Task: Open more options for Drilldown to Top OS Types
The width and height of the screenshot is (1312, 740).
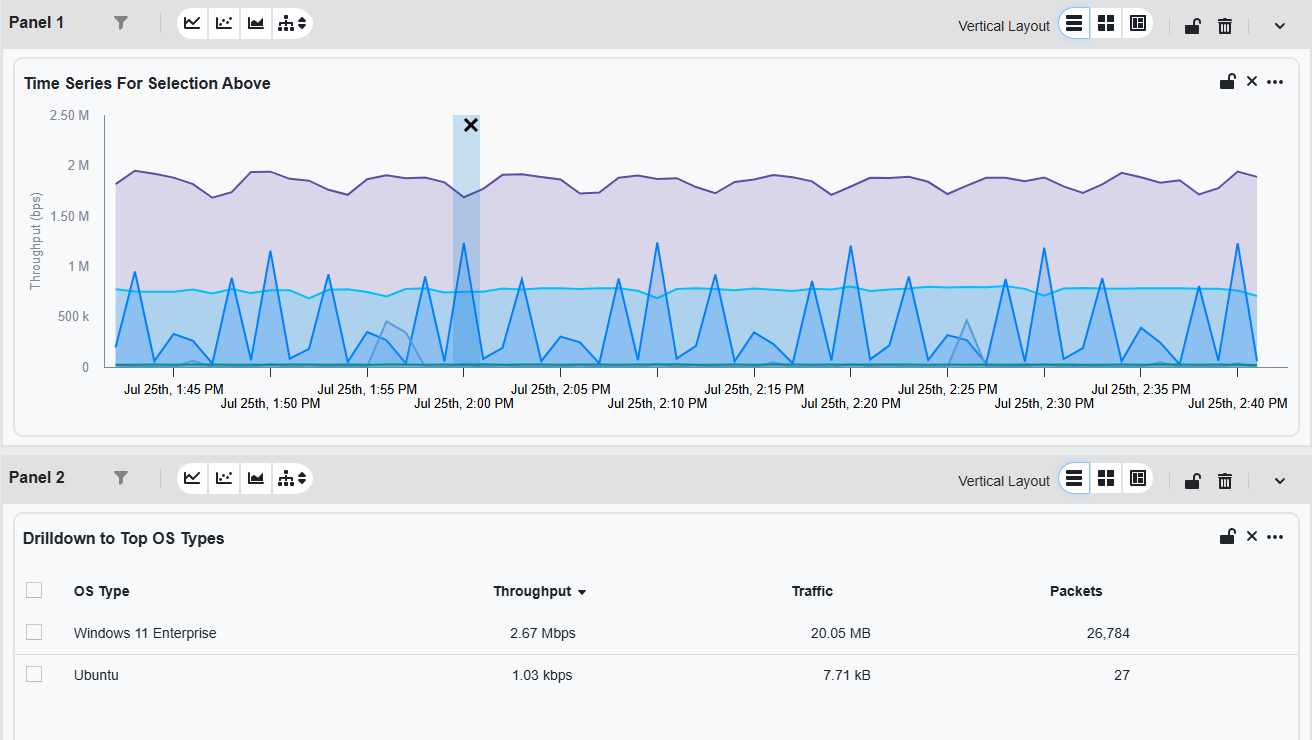Action: coord(1275,537)
